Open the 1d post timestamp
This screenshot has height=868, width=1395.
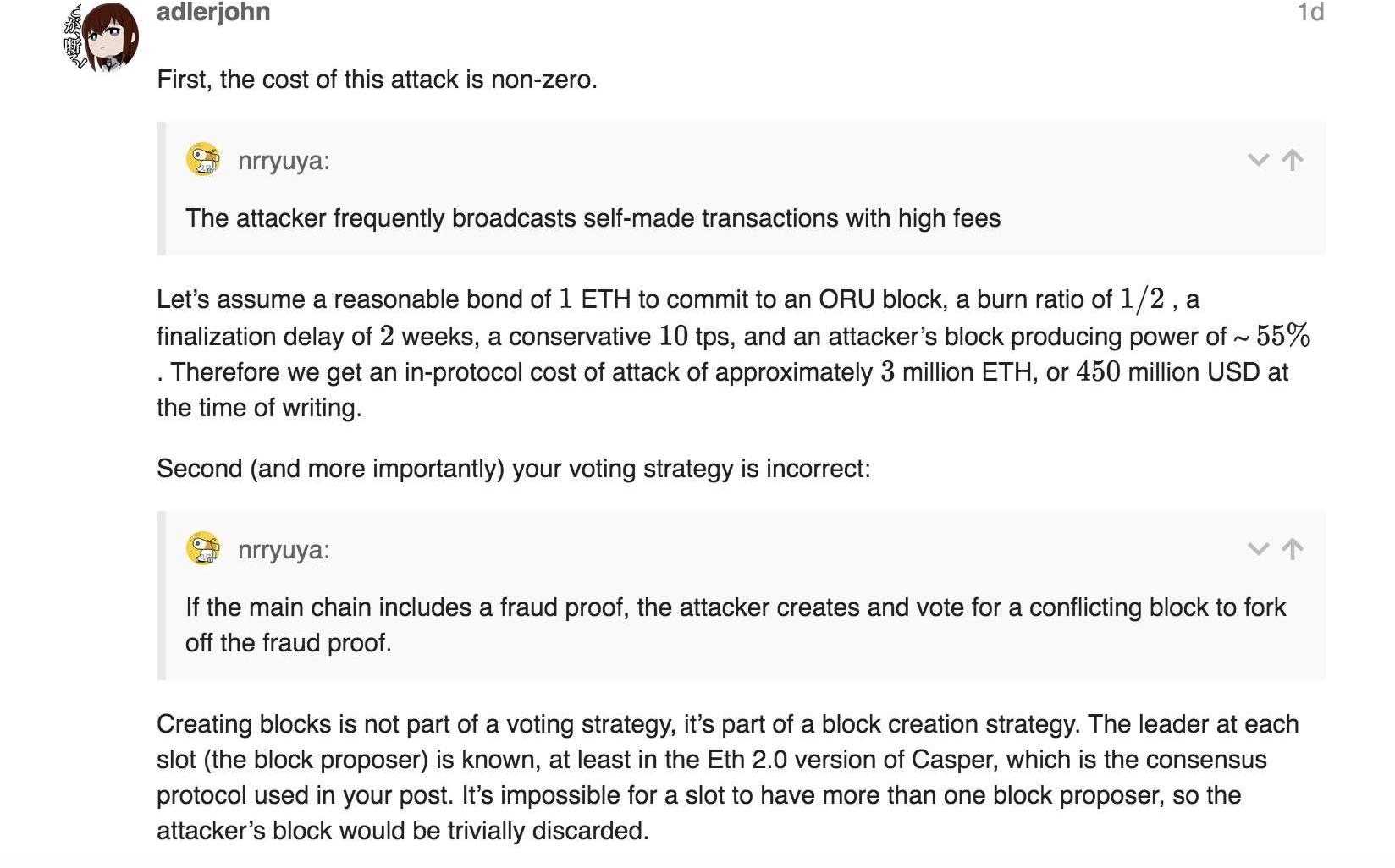point(1310,12)
